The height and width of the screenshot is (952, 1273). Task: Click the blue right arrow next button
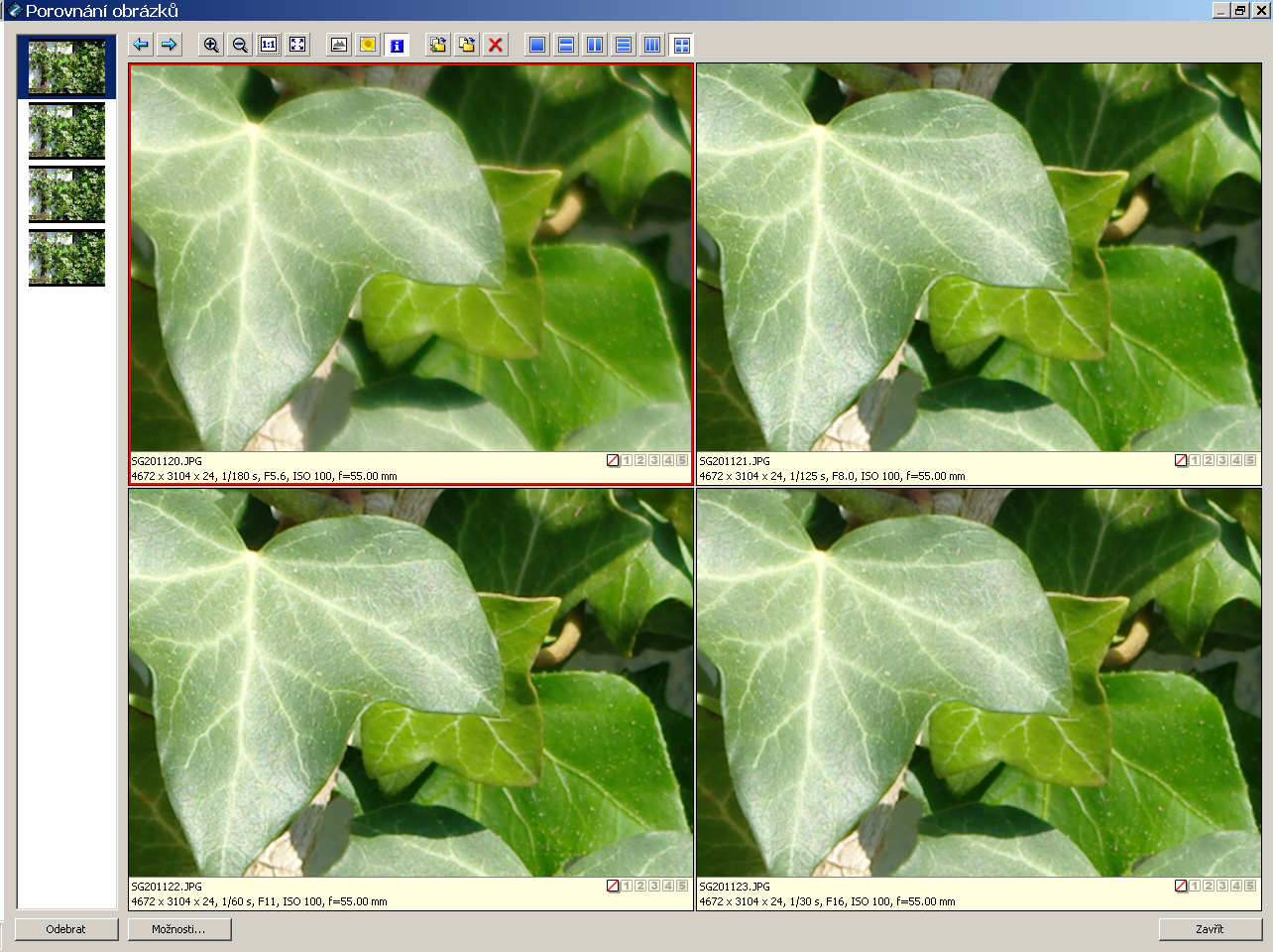click(x=170, y=45)
